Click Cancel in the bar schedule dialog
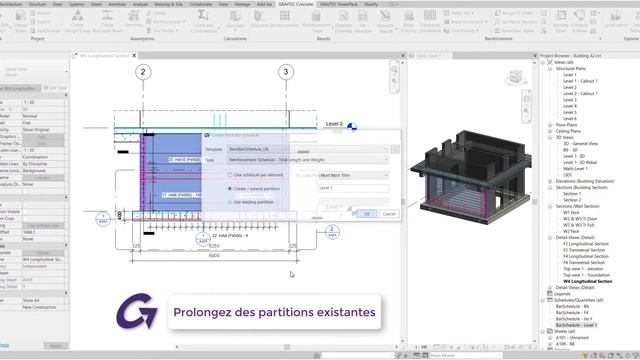This screenshot has width=640, height=360. tap(389, 213)
